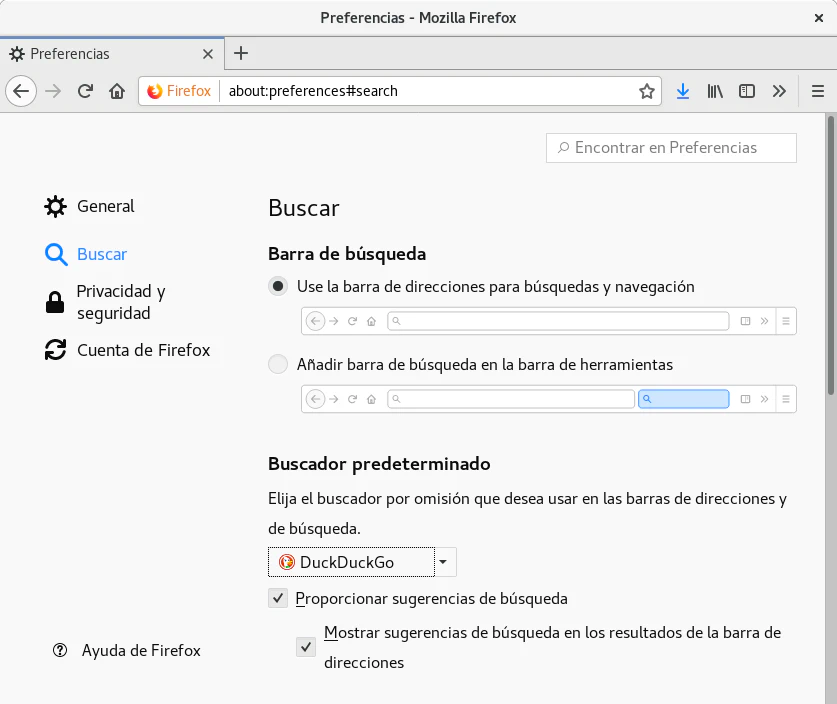Open the hamburger application menu

point(817,91)
